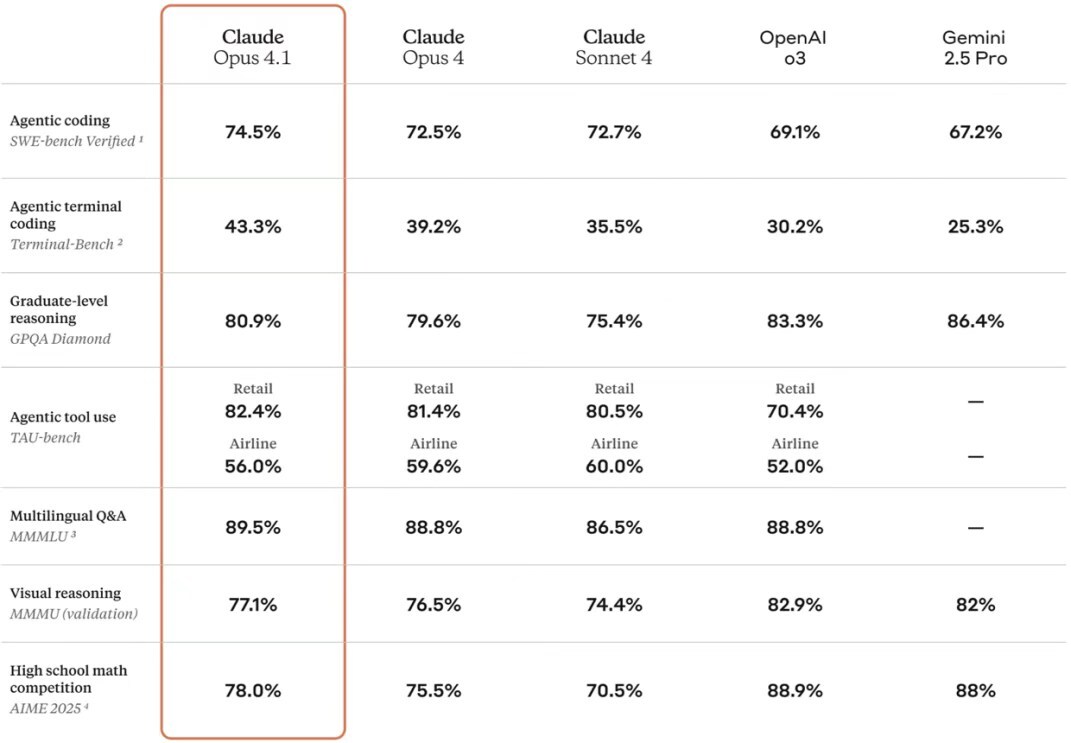This screenshot has height=743, width=1071.
Task: Click OpenAI o3's 88.9% math competition score
Action: coord(795,690)
